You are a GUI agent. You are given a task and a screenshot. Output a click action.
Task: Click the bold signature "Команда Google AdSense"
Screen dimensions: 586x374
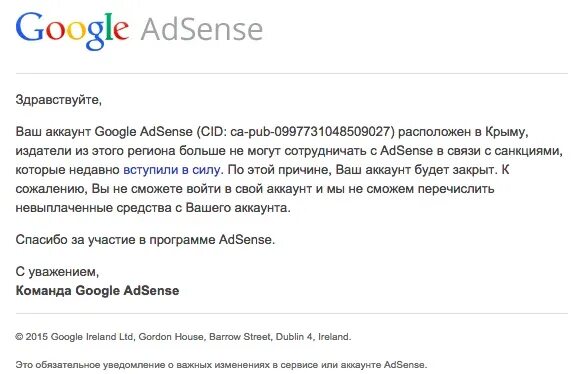point(97,291)
